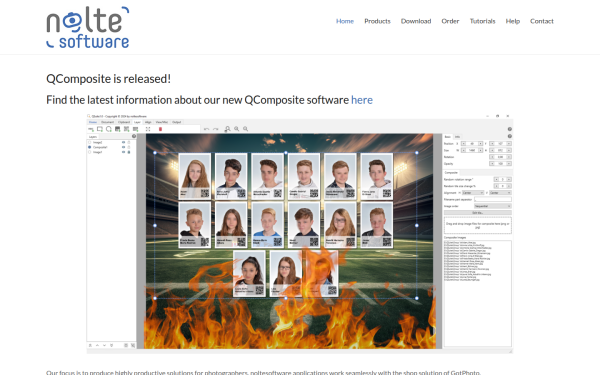Switch to the Clipboard tab in QComposite ribbon
This screenshot has height=375, width=600.
[124, 122]
